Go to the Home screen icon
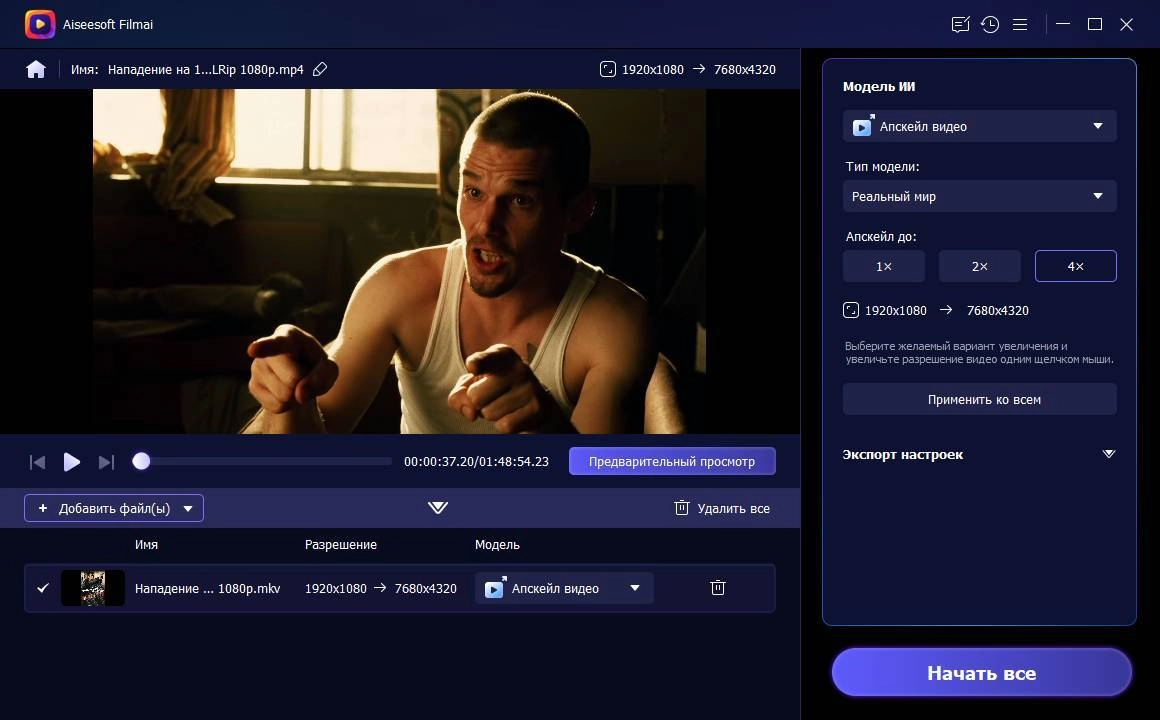The width and height of the screenshot is (1160, 720). click(x=36, y=70)
